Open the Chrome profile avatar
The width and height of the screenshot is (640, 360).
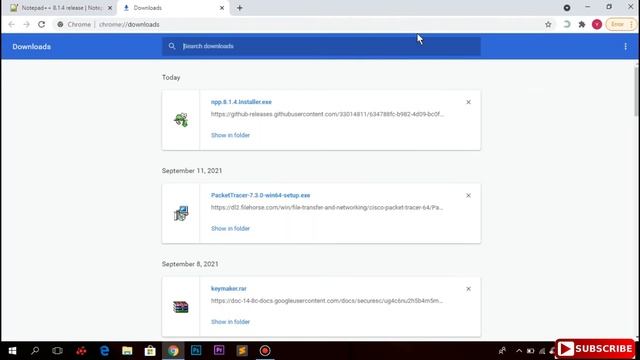tap(597, 24)
